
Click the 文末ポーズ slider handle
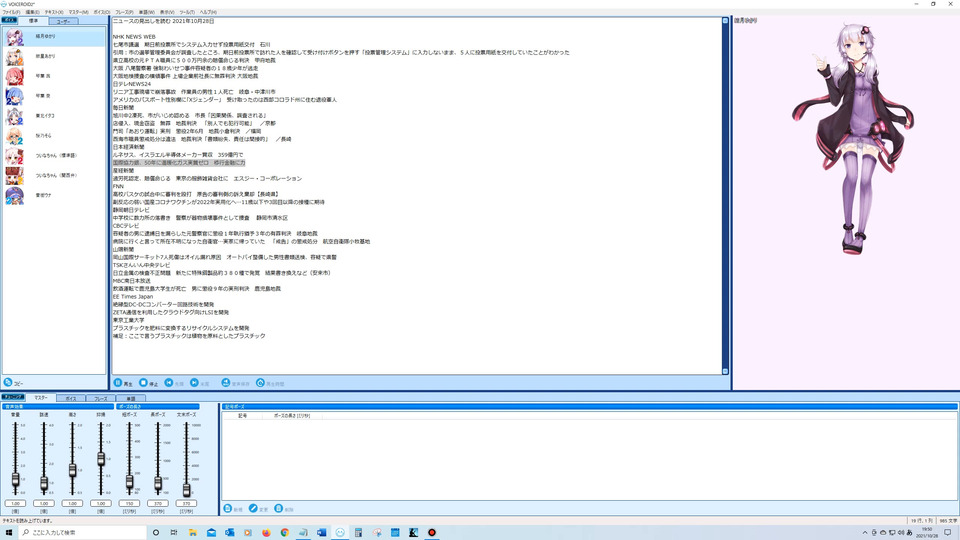[x=186, y=489]
